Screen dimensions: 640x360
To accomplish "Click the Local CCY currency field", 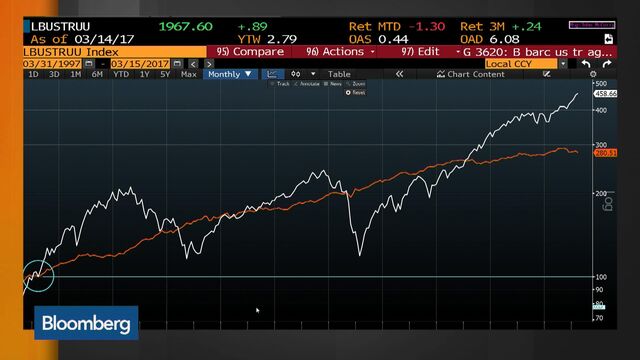I will 521,64.
